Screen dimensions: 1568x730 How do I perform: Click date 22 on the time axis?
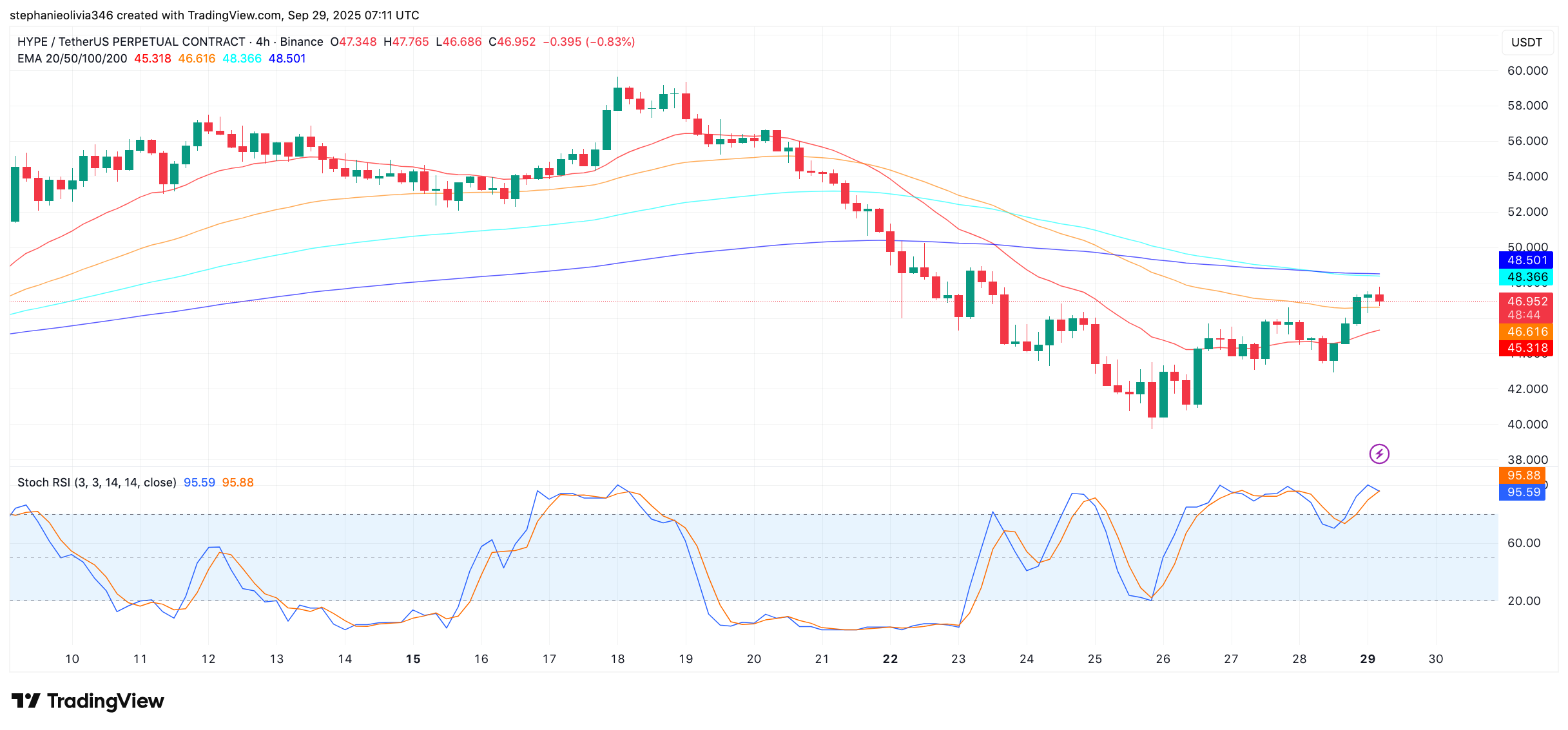click(x=890, y=659)
